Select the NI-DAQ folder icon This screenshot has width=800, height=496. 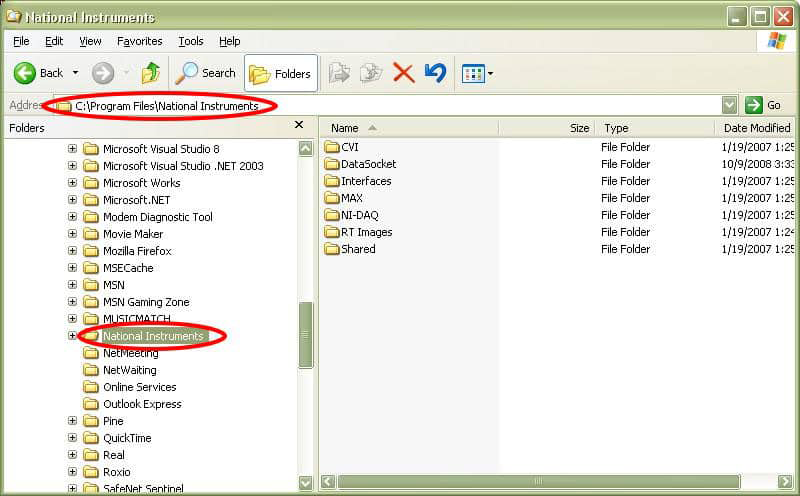[332, 215]
